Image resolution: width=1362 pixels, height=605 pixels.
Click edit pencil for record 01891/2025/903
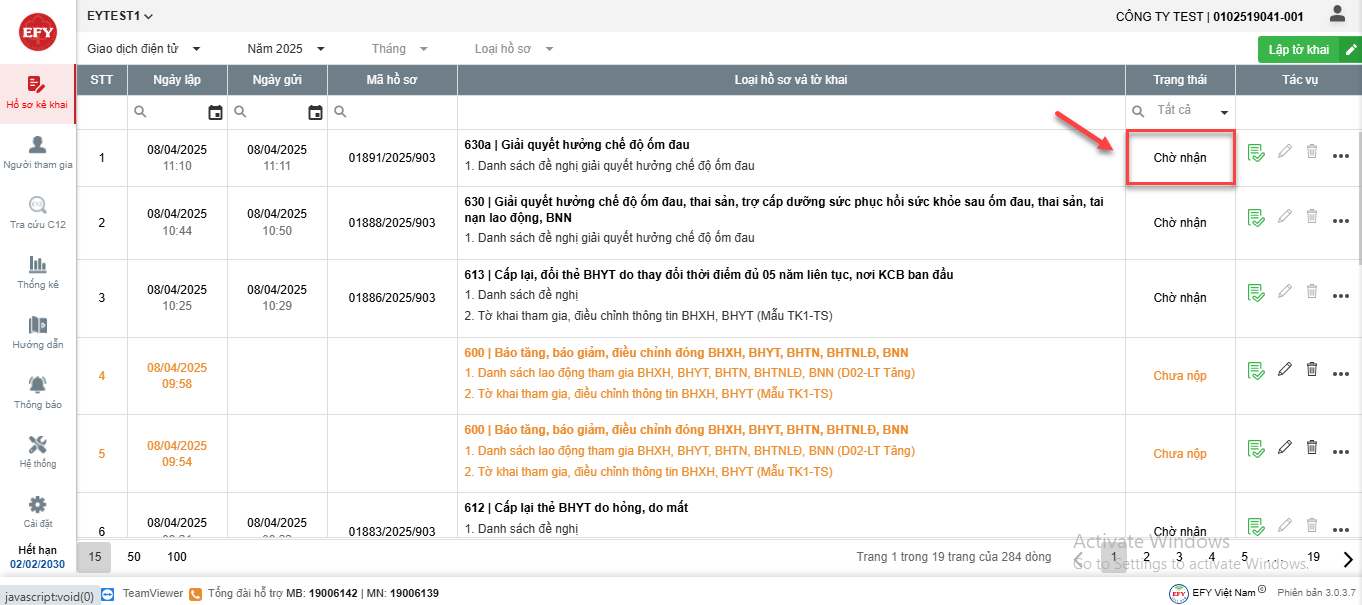(1285, 152)
